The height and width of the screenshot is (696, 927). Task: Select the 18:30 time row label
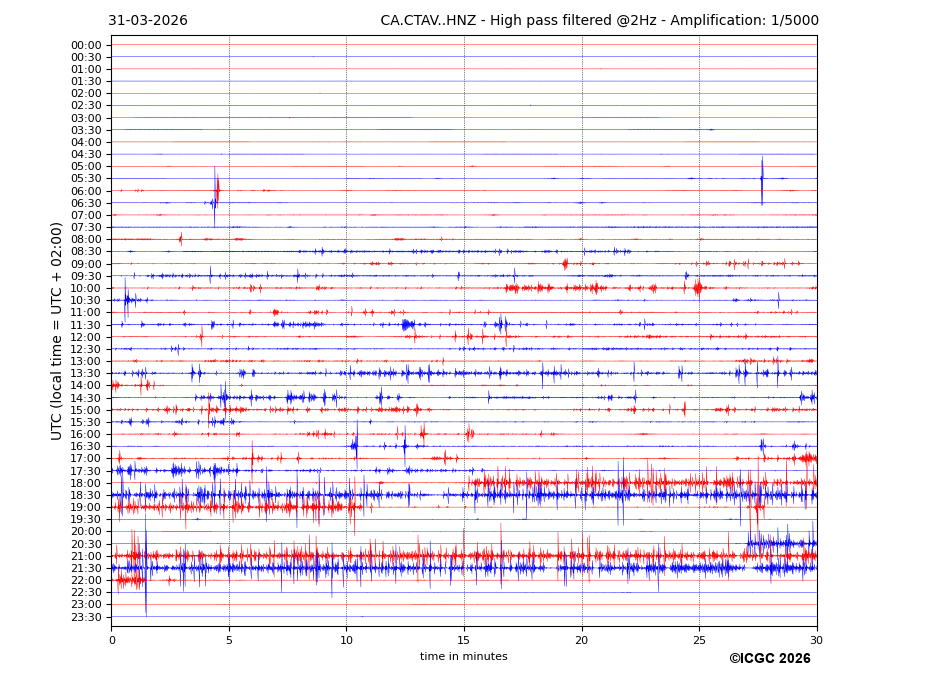point(86,495)
